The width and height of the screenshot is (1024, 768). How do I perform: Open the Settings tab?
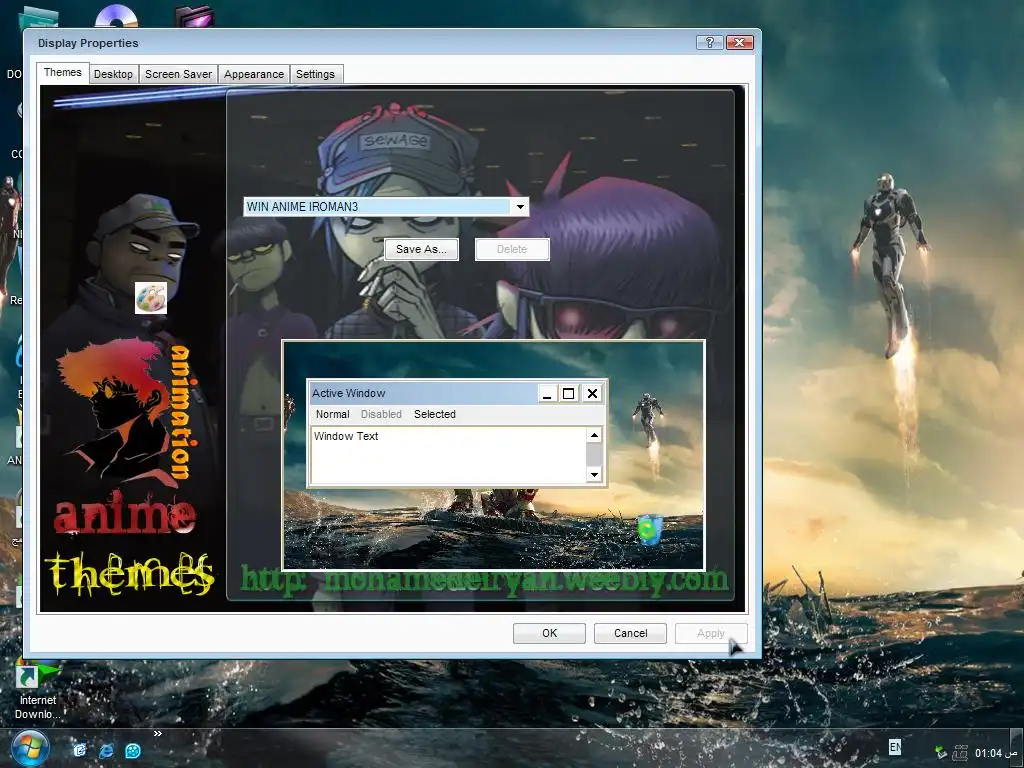coord(315,74)
